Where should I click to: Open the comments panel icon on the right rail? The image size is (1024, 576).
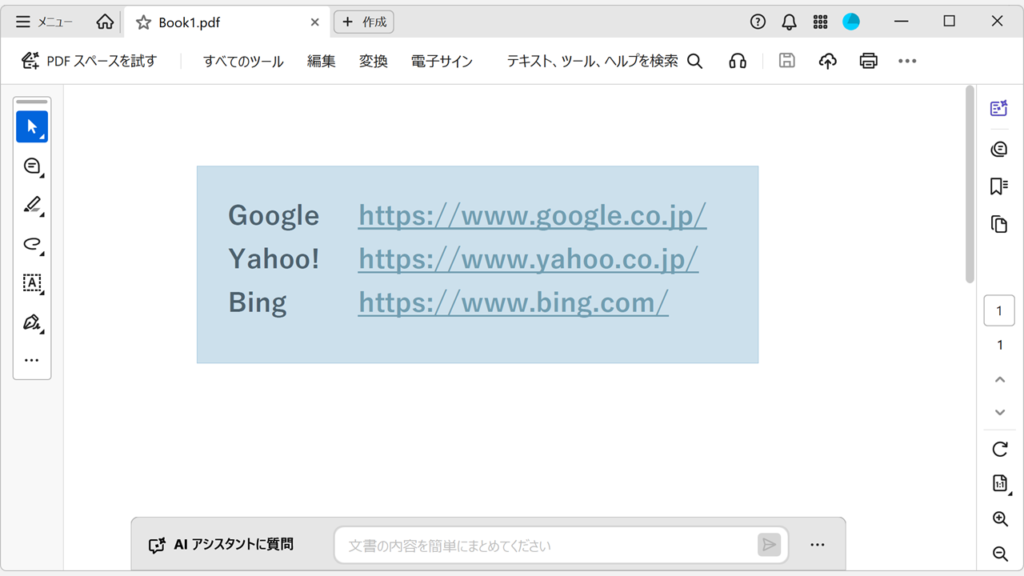click(x=999, y=150)
